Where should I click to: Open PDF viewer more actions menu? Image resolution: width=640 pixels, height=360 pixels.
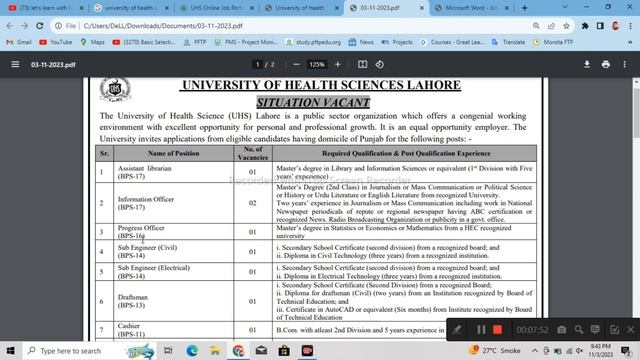[x=625, y=64]
